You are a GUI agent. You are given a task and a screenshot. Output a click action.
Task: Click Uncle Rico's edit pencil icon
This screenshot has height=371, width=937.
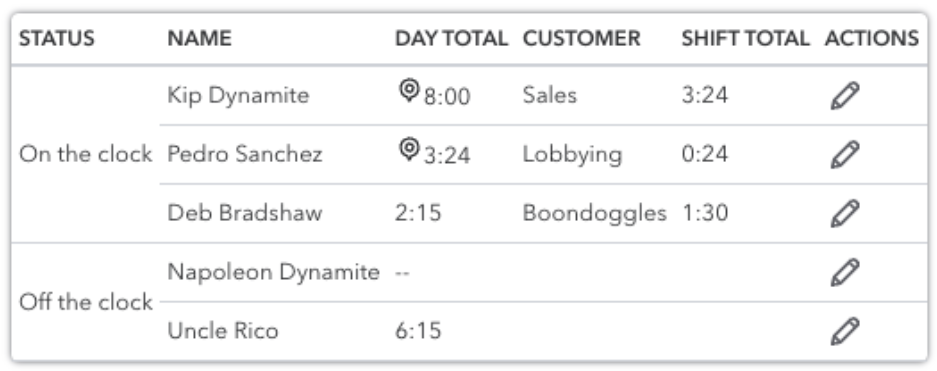click(845, 331)
